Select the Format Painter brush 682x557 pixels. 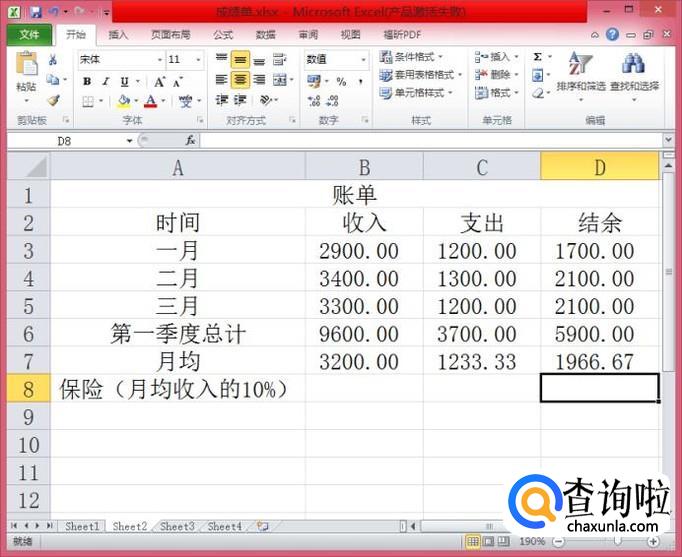[53, 100]
